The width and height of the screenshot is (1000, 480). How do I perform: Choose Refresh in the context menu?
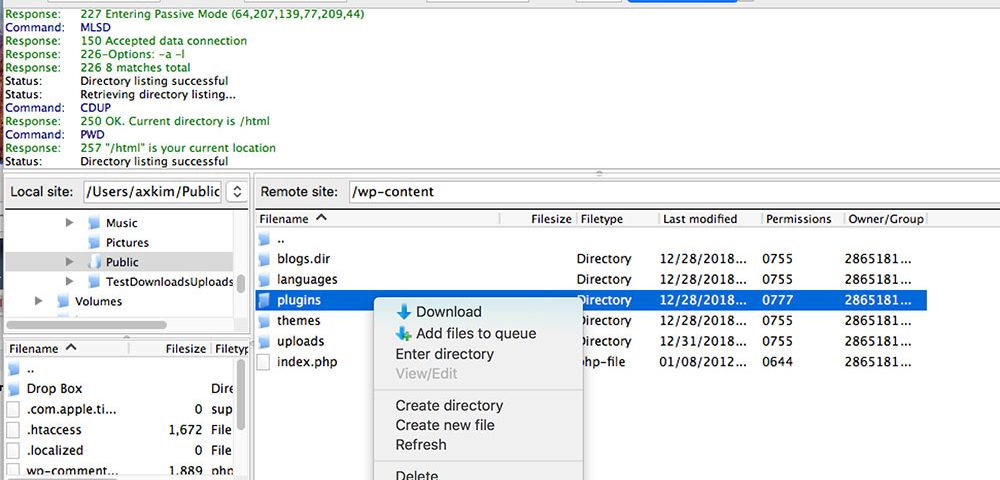pos(420,444)
